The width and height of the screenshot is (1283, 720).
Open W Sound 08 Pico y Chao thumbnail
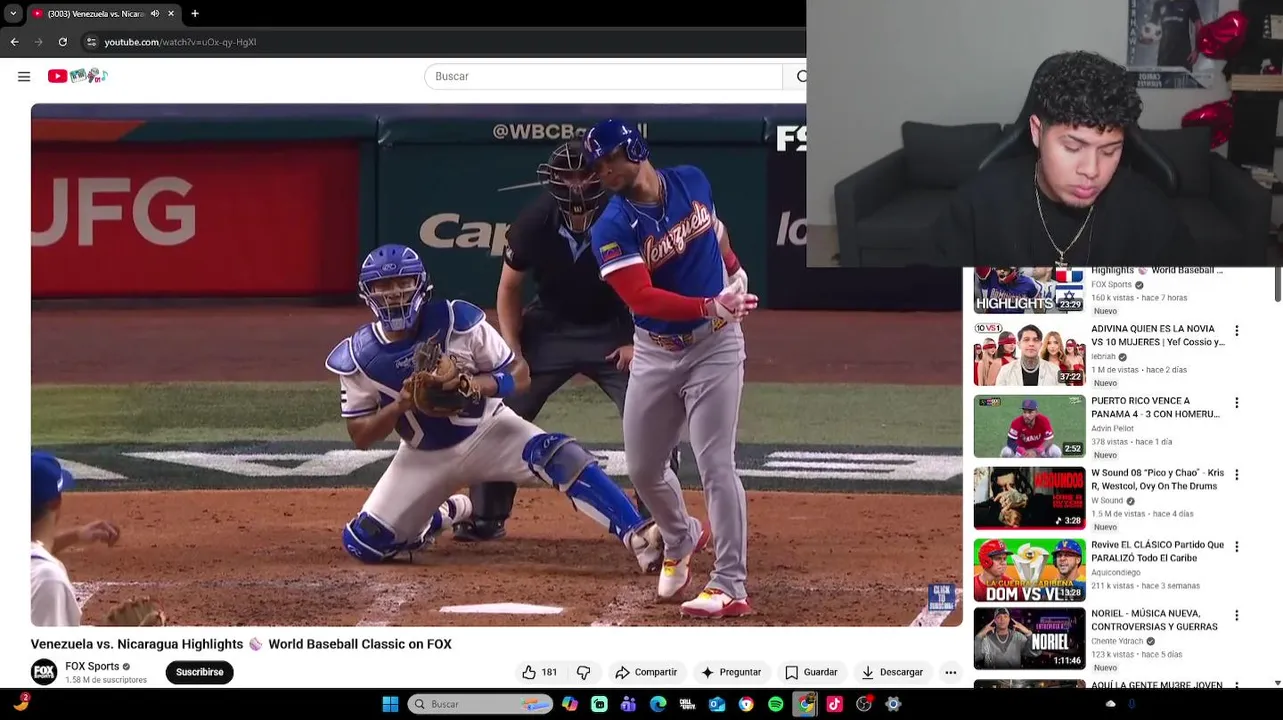coord(1029,498)
